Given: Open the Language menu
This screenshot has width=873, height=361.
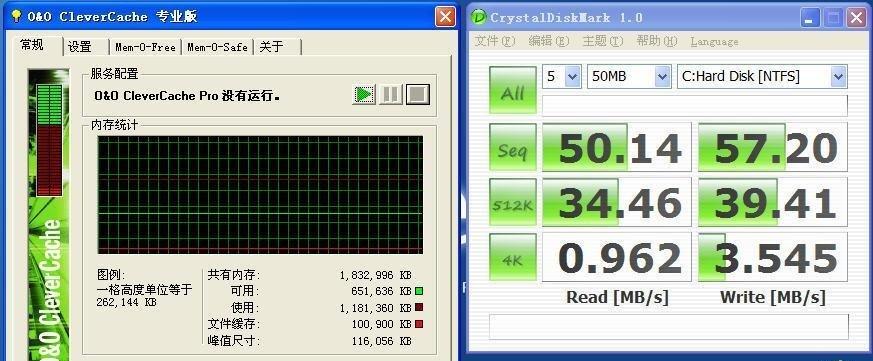Looking at the screenshot, I should (x=714, y=42).
